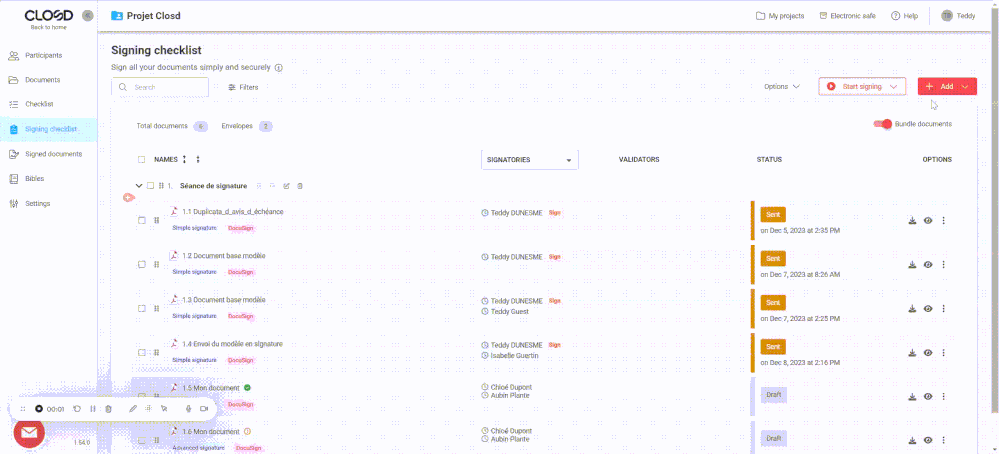This screenshot has height=454, width=999.
Task: Pause the screen recording
Action: tap(92, 409)
